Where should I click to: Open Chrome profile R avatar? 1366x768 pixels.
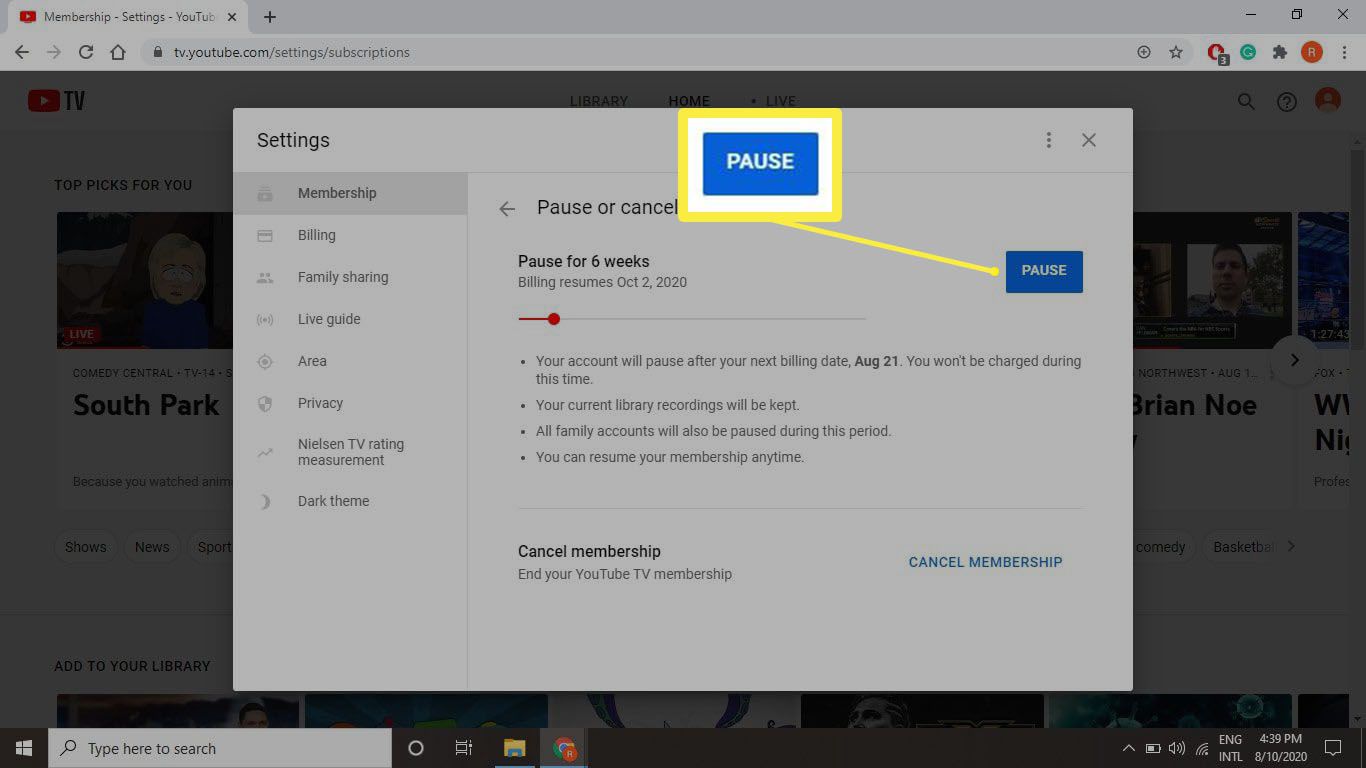click(x=1311, y=52)
